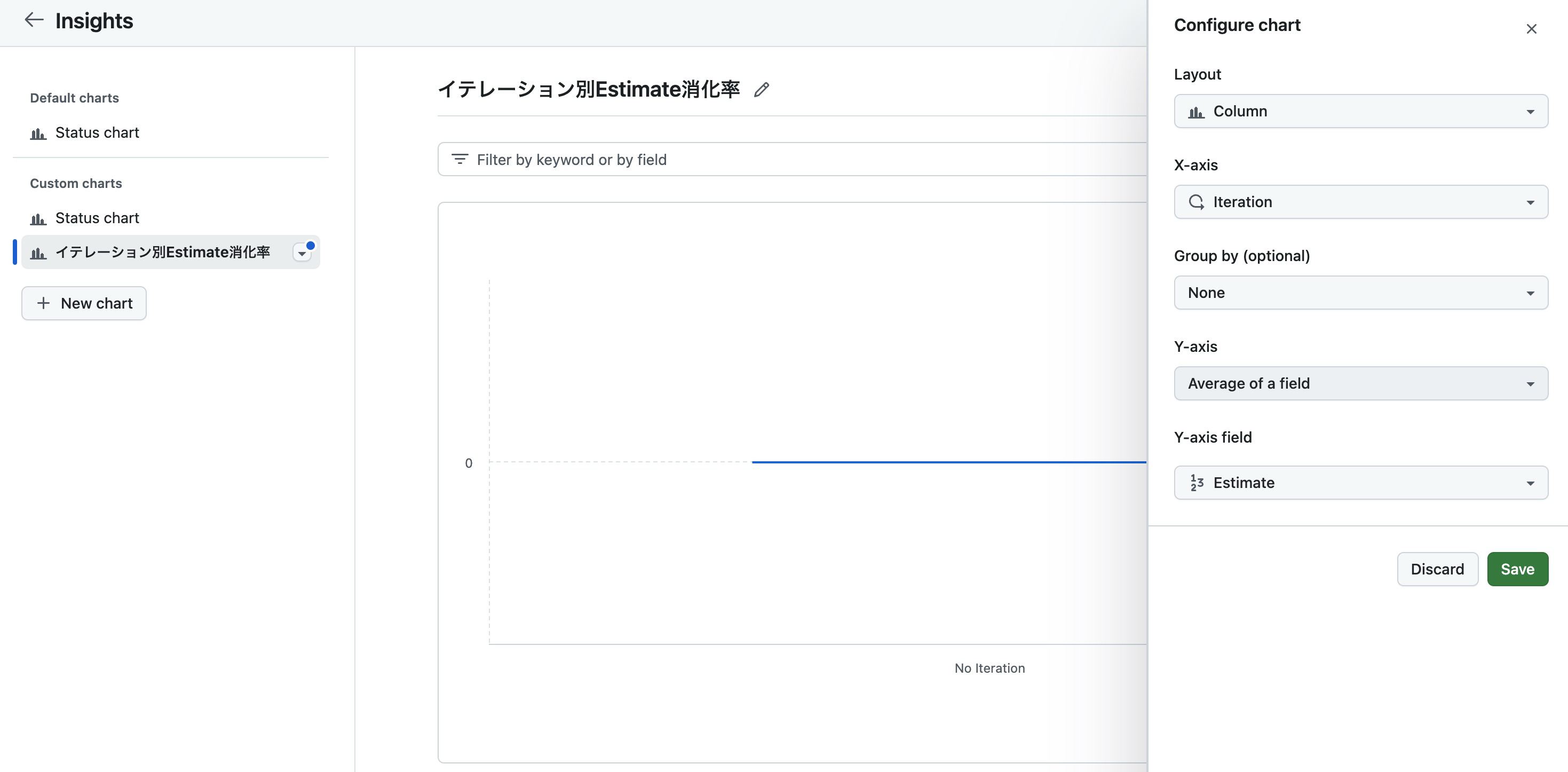Click the pencil icon to rename chart
Image resolution: width=1568 pixels, height=772 pixels.
tap(761, 90)
